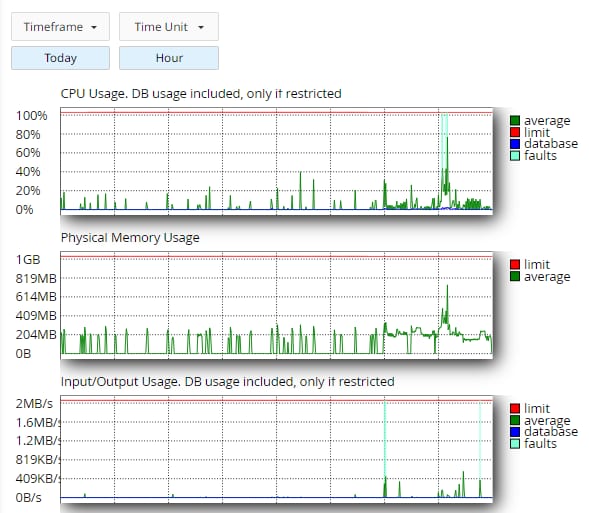Select the Today timeframe button

tap(60, 58)
